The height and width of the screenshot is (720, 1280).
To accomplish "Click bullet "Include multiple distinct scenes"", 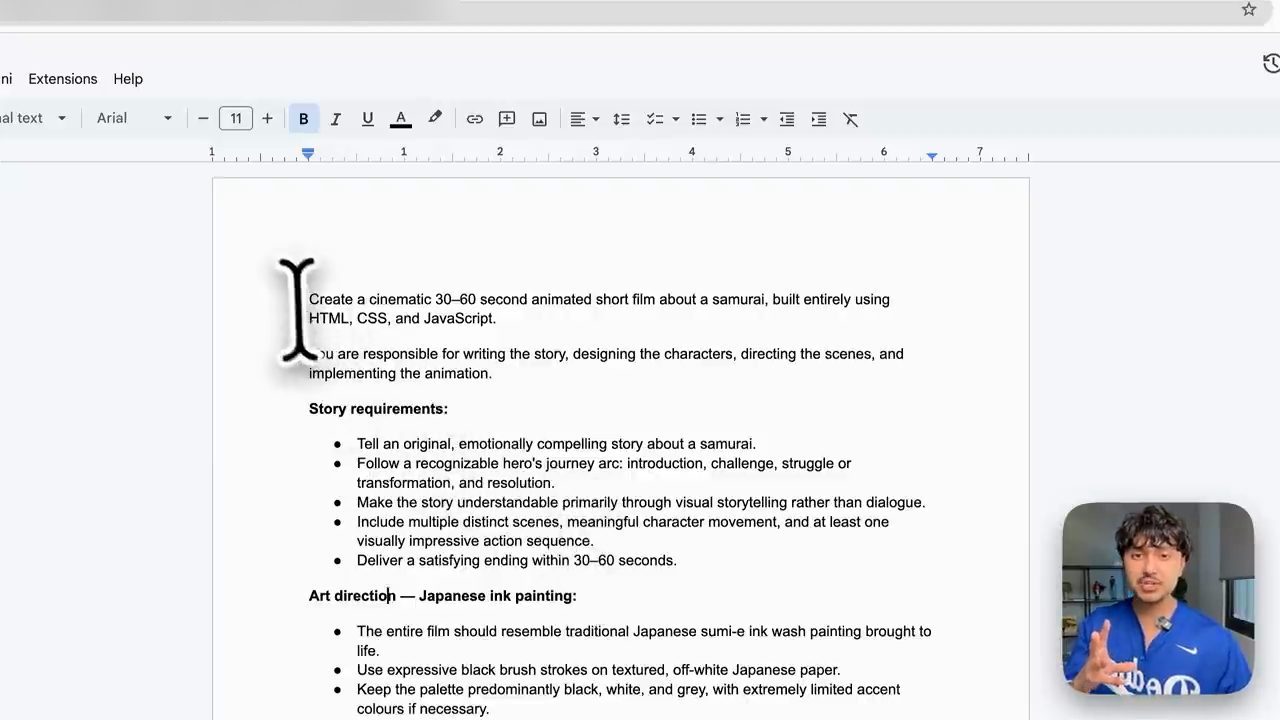I will tap(623, 531).
